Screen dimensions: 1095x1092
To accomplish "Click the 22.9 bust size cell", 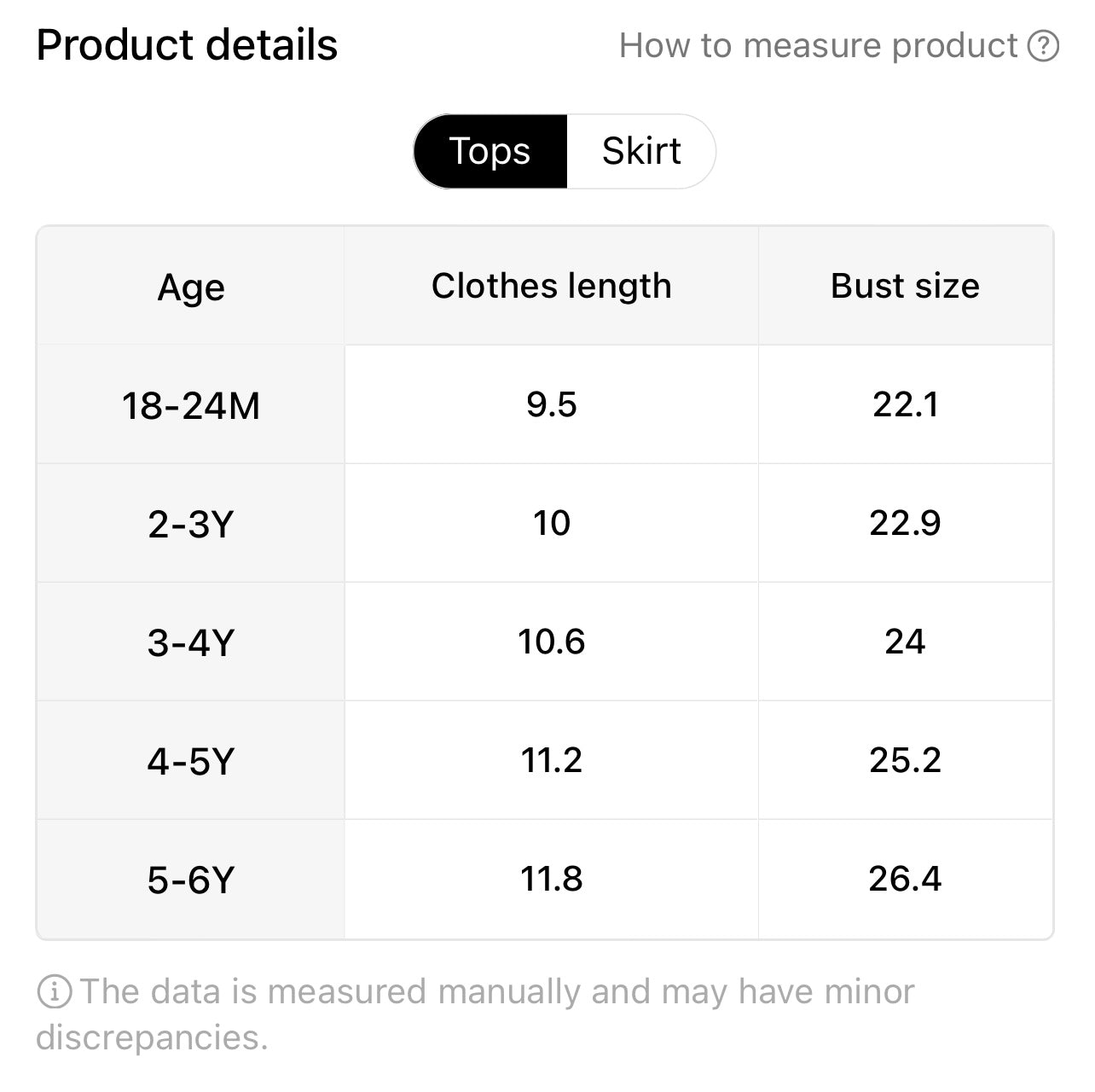I will (x=906, y=523).
